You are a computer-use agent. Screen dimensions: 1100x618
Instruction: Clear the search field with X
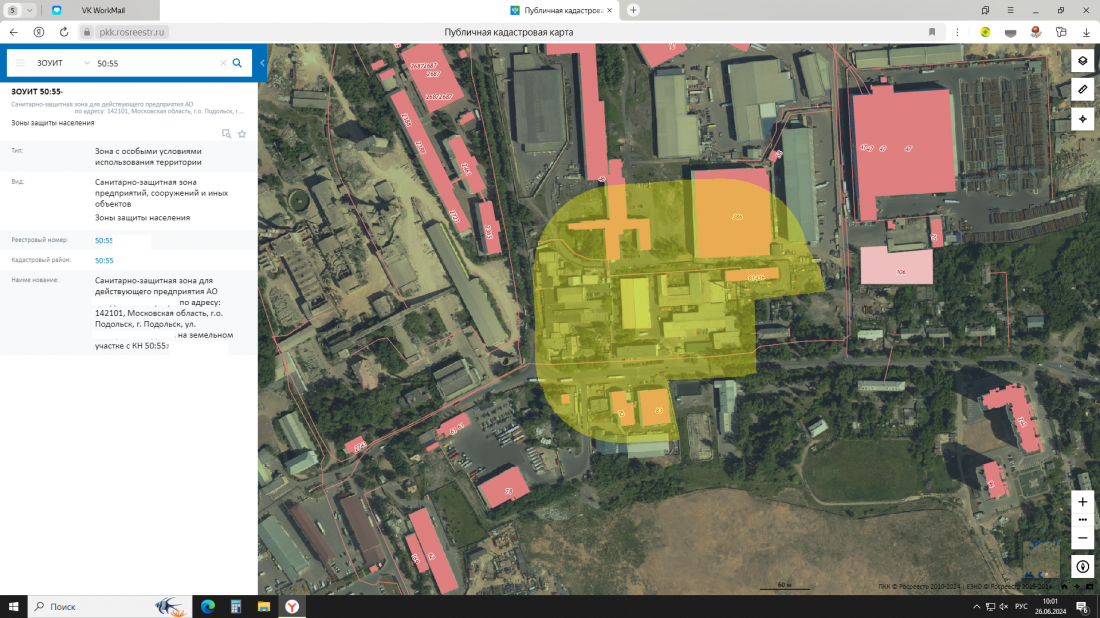(x=223, y=63)
